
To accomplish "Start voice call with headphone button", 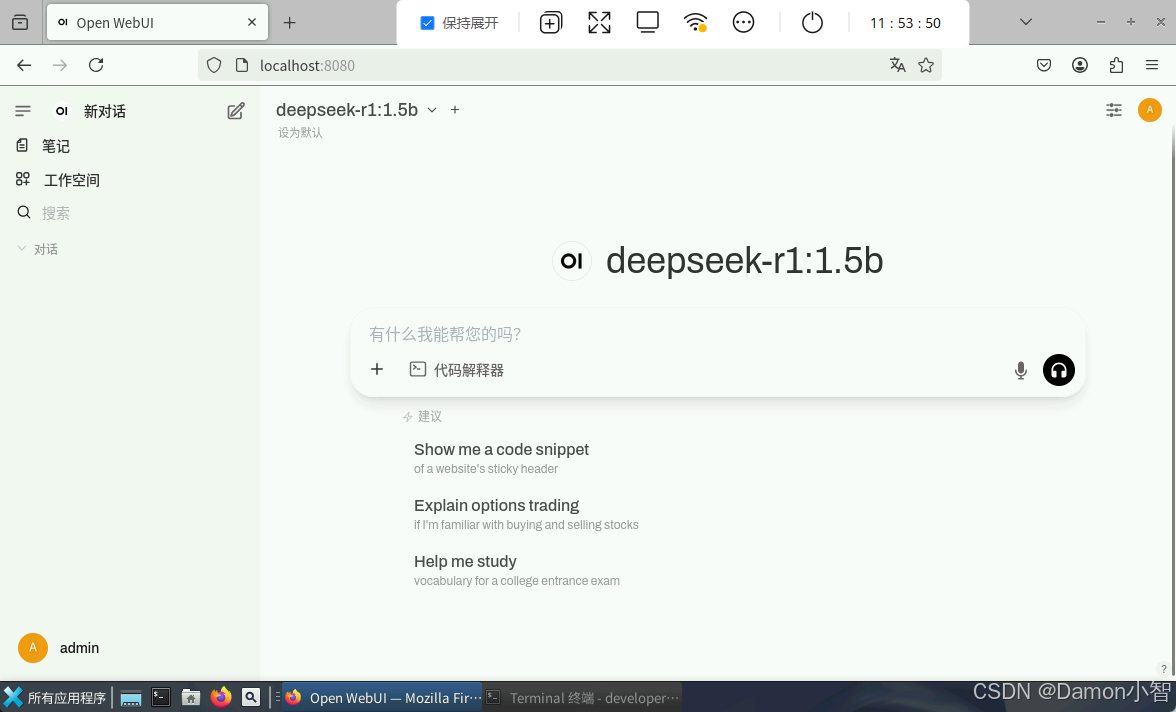I will pos(1058,370).
